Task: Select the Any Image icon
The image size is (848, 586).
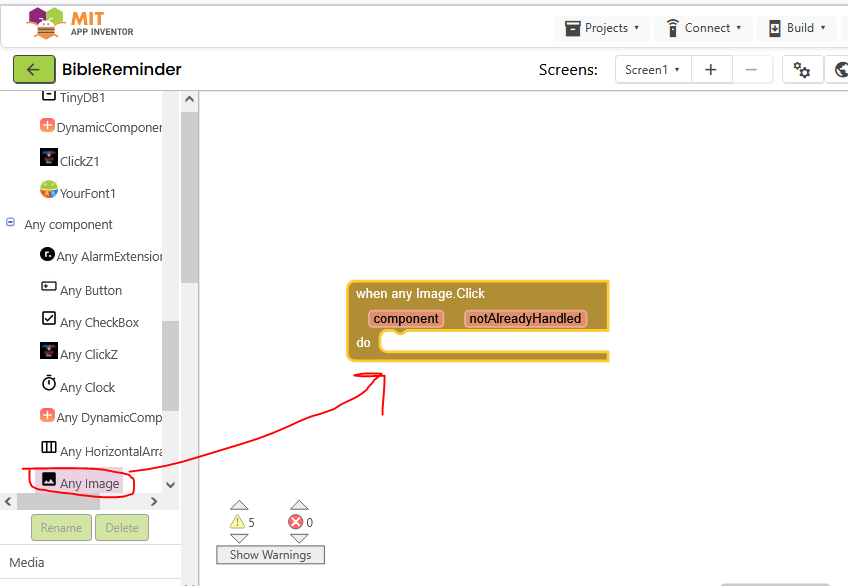Action: 48,480
